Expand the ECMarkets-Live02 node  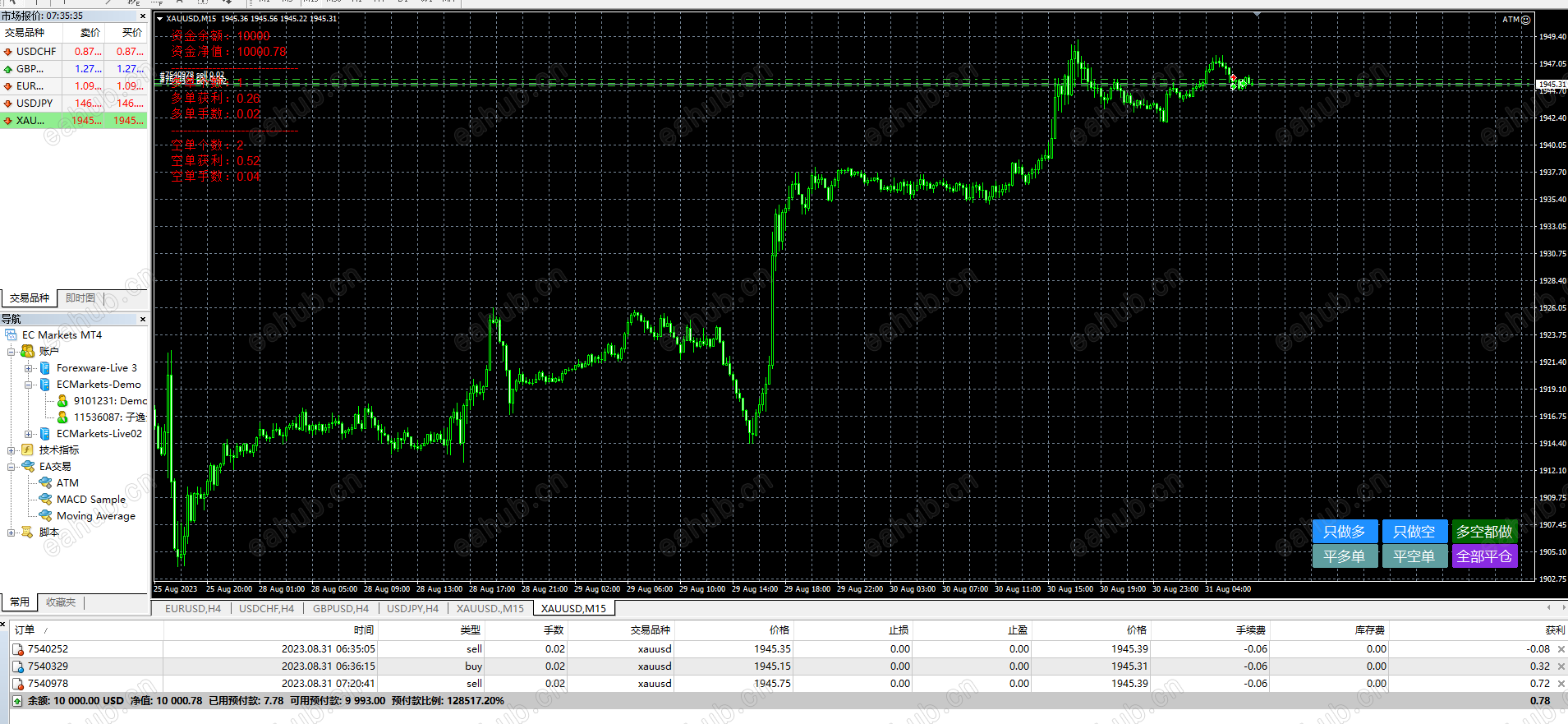(x=28, y=434)
